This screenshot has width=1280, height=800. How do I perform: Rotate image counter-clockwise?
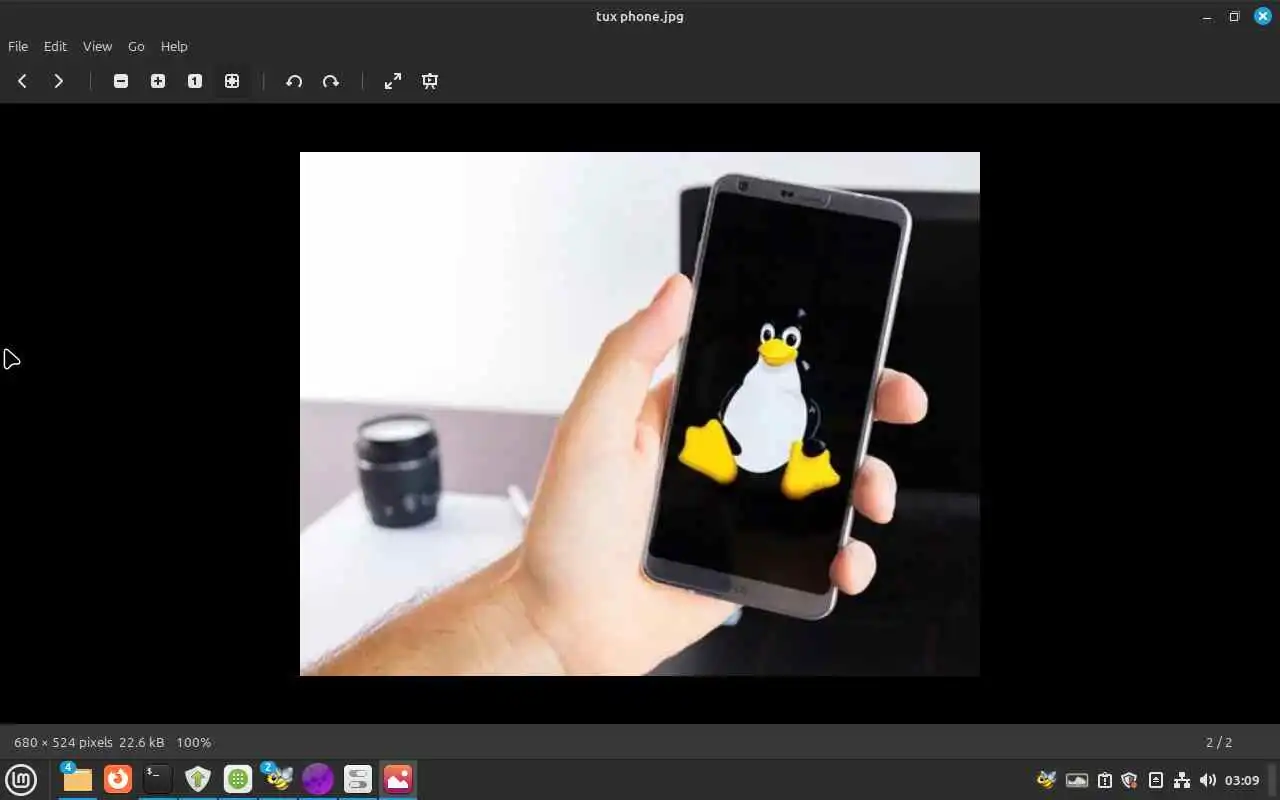tap(294, 81)
